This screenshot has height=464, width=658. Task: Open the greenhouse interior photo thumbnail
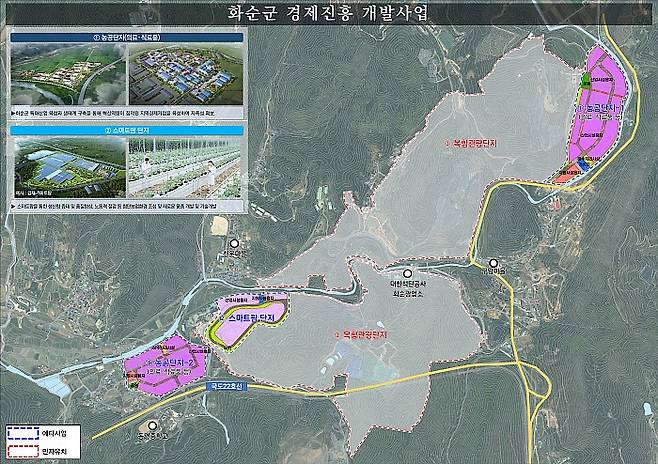(x=185, y=168)
